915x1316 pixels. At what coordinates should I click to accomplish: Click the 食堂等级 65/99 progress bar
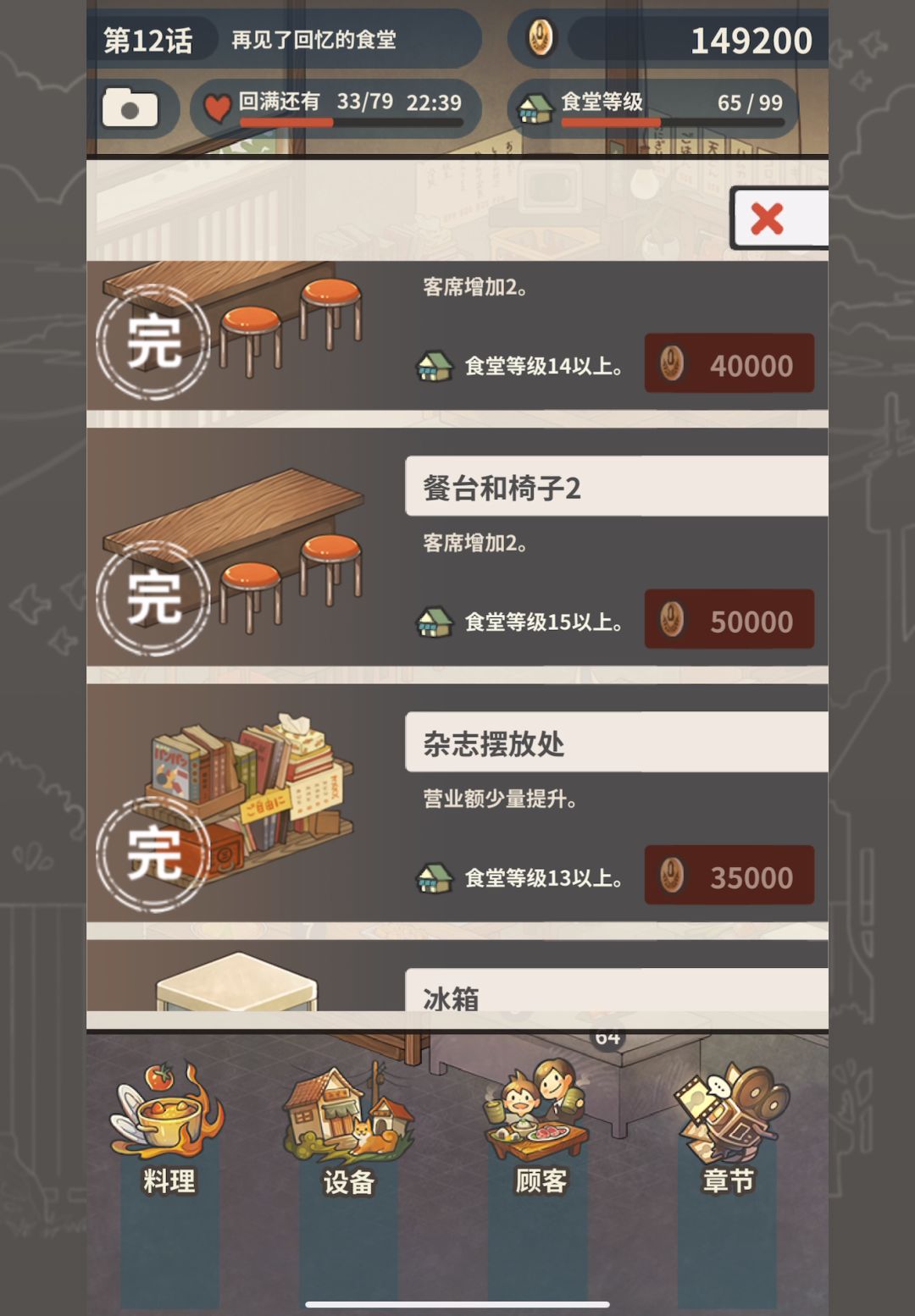click(673, 123)
